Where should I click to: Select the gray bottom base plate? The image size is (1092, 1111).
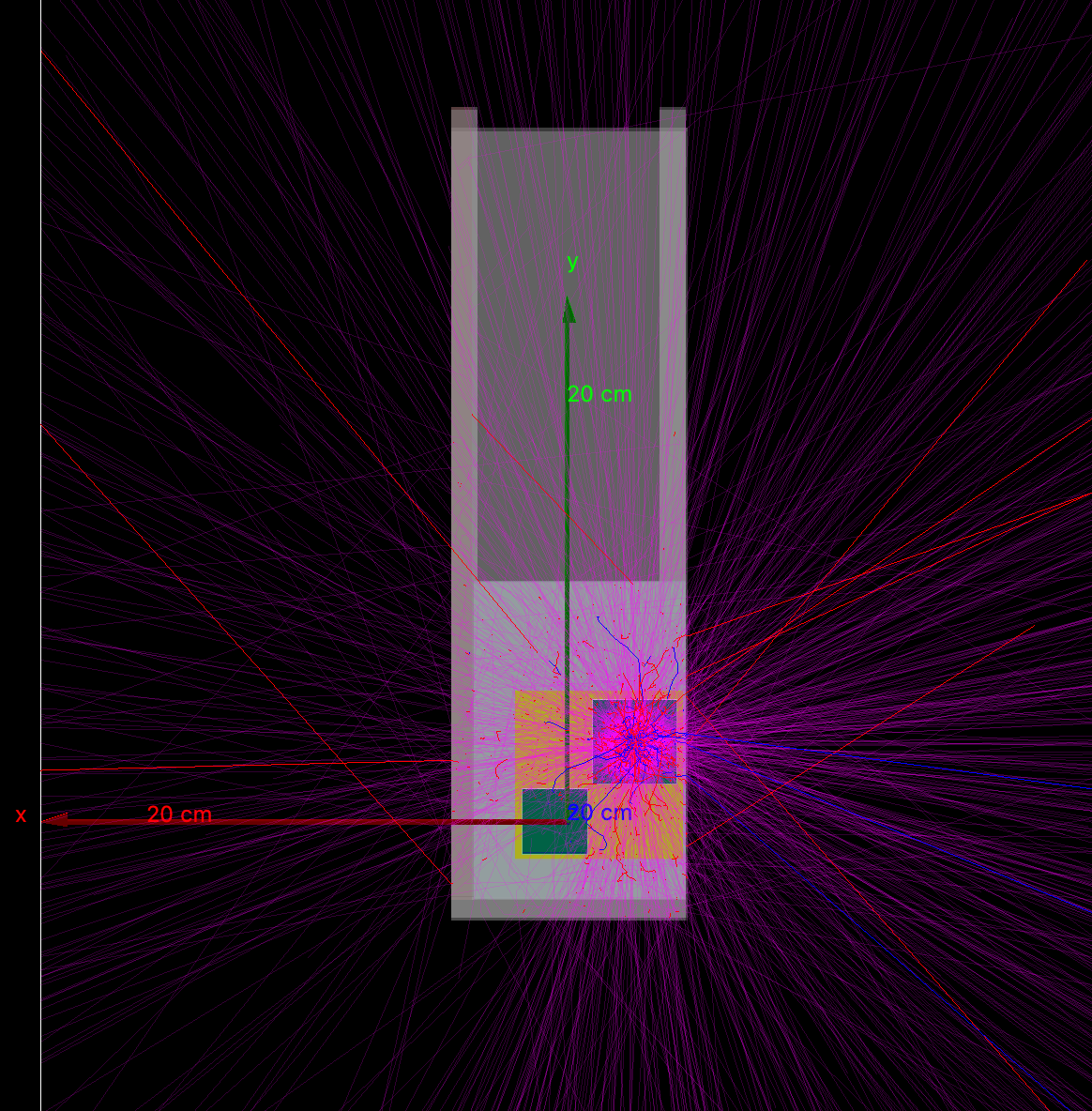tap(569, 909)
